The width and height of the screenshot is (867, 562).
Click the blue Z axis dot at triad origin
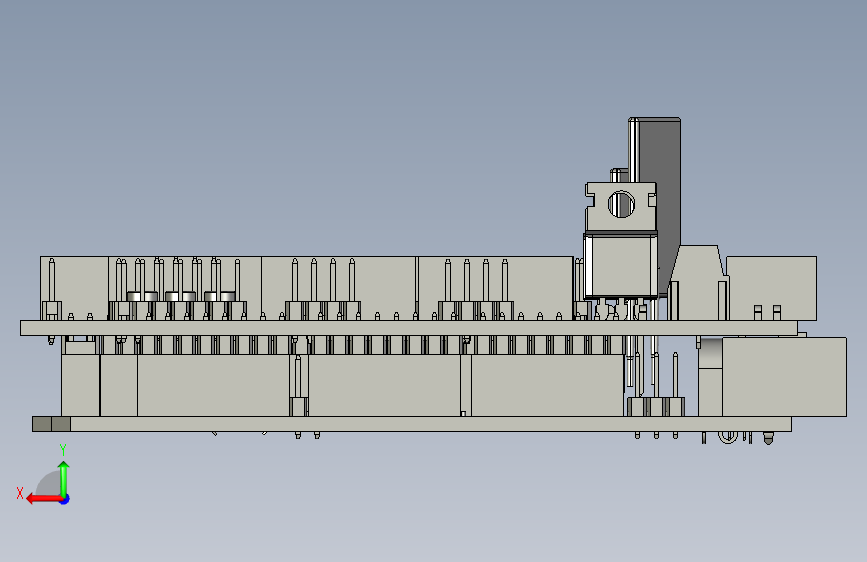pos(65,499)
